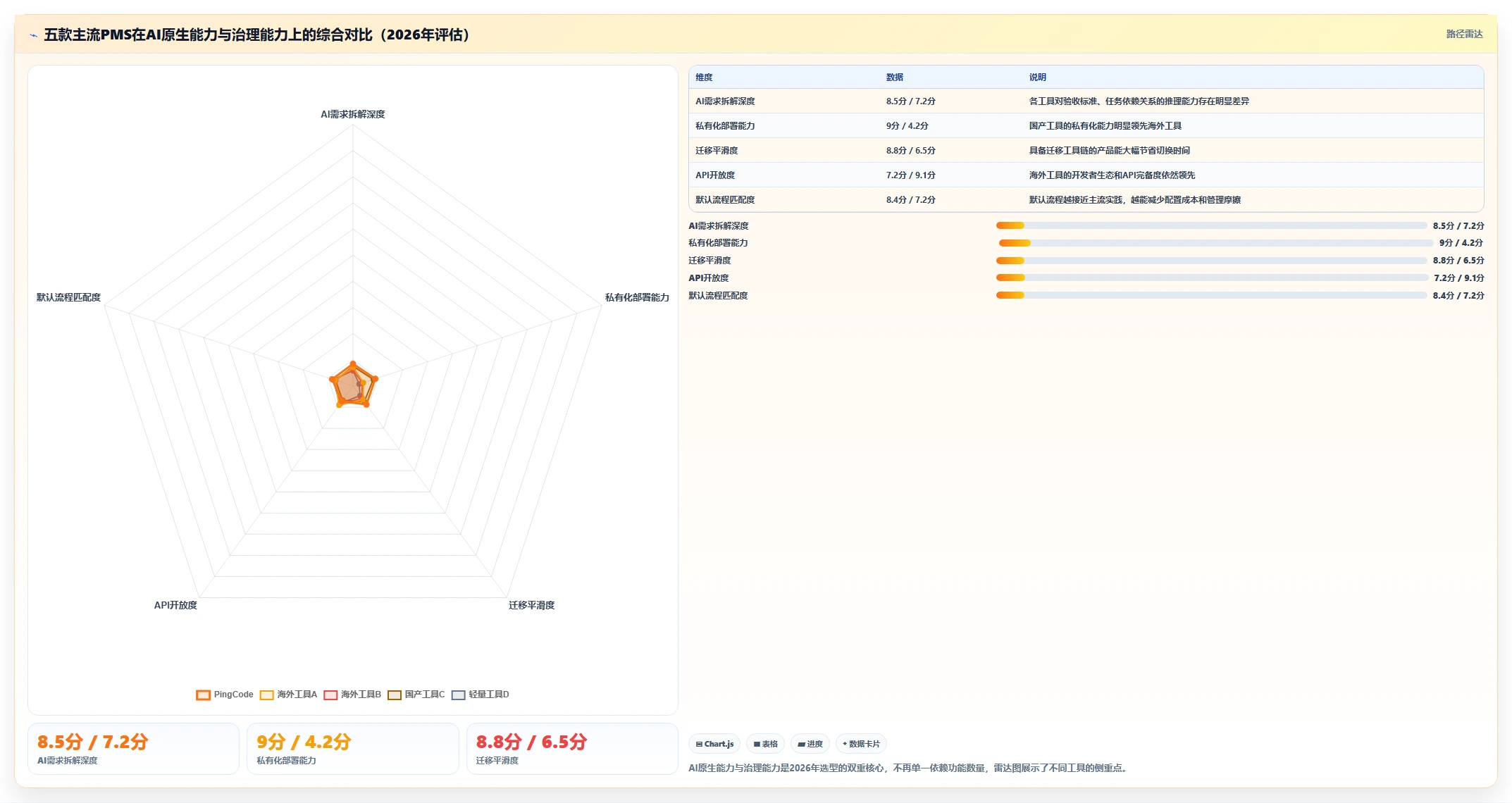
Task: Click the 迁移平滑度 progress bar
Action: pos(1211,261)
